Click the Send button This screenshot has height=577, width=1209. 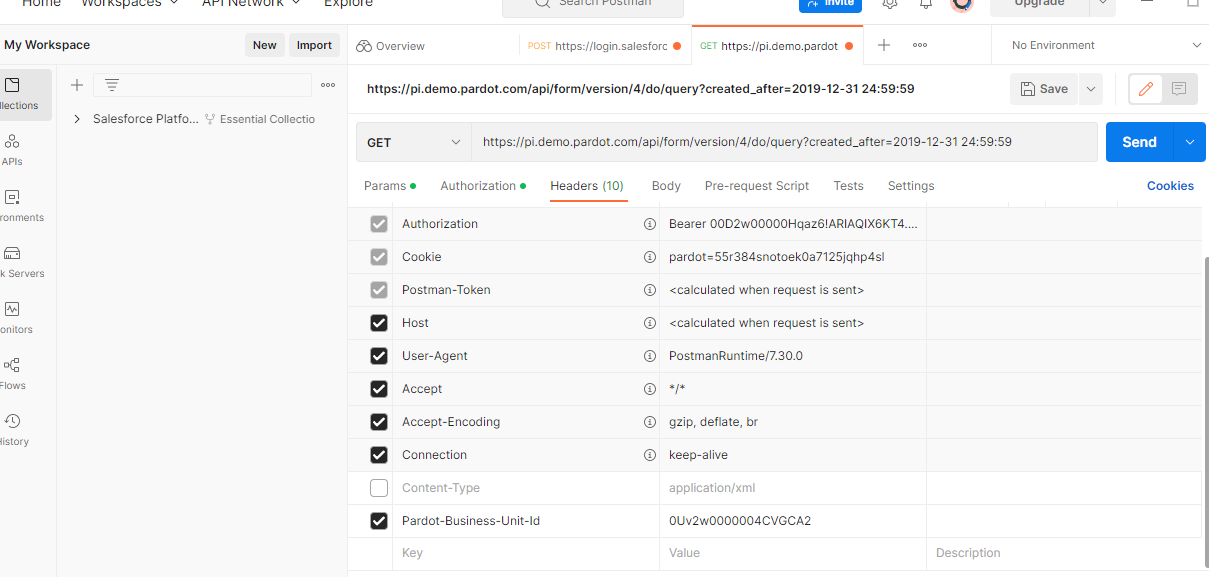point(1139,142)
